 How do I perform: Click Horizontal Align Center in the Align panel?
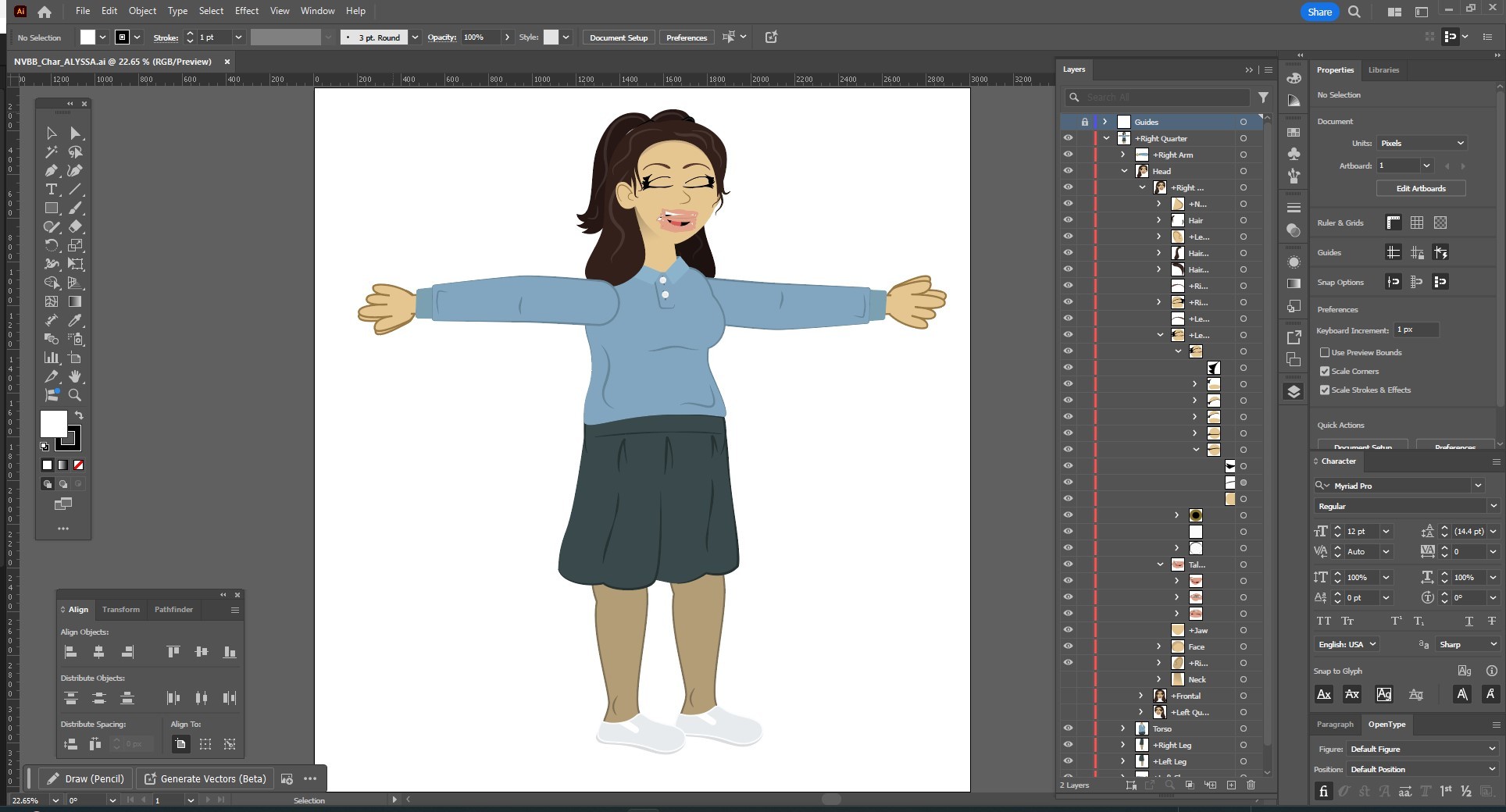(99, 652)
